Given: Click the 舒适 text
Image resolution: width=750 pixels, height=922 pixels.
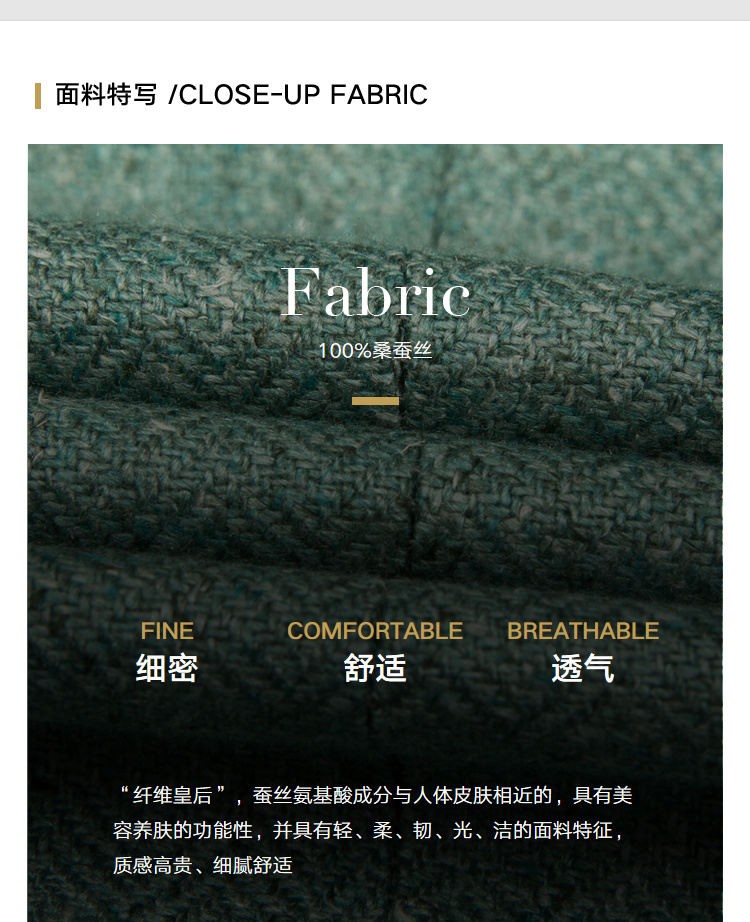Looking at the screenshot, I should (x=375, y=668).
